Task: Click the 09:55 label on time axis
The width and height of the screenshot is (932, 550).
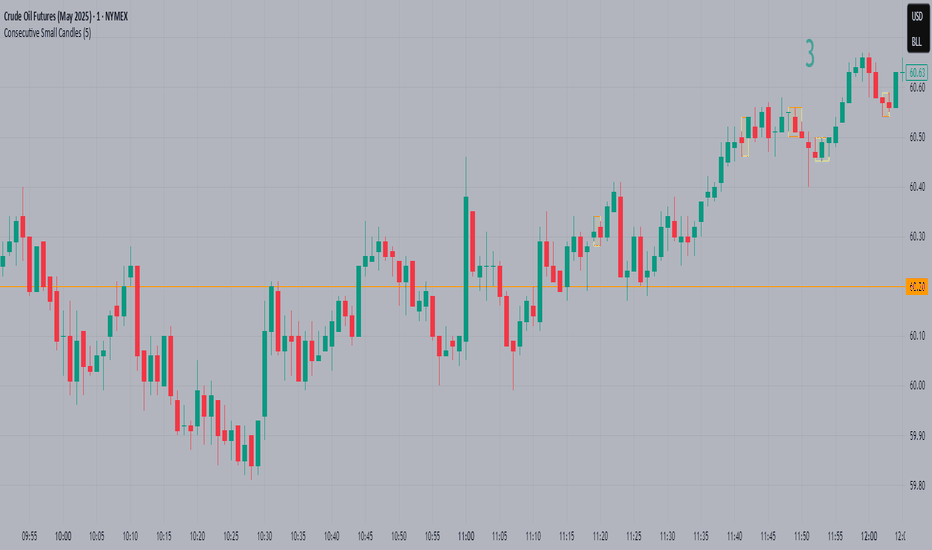Action: click(x=30, y=536)
